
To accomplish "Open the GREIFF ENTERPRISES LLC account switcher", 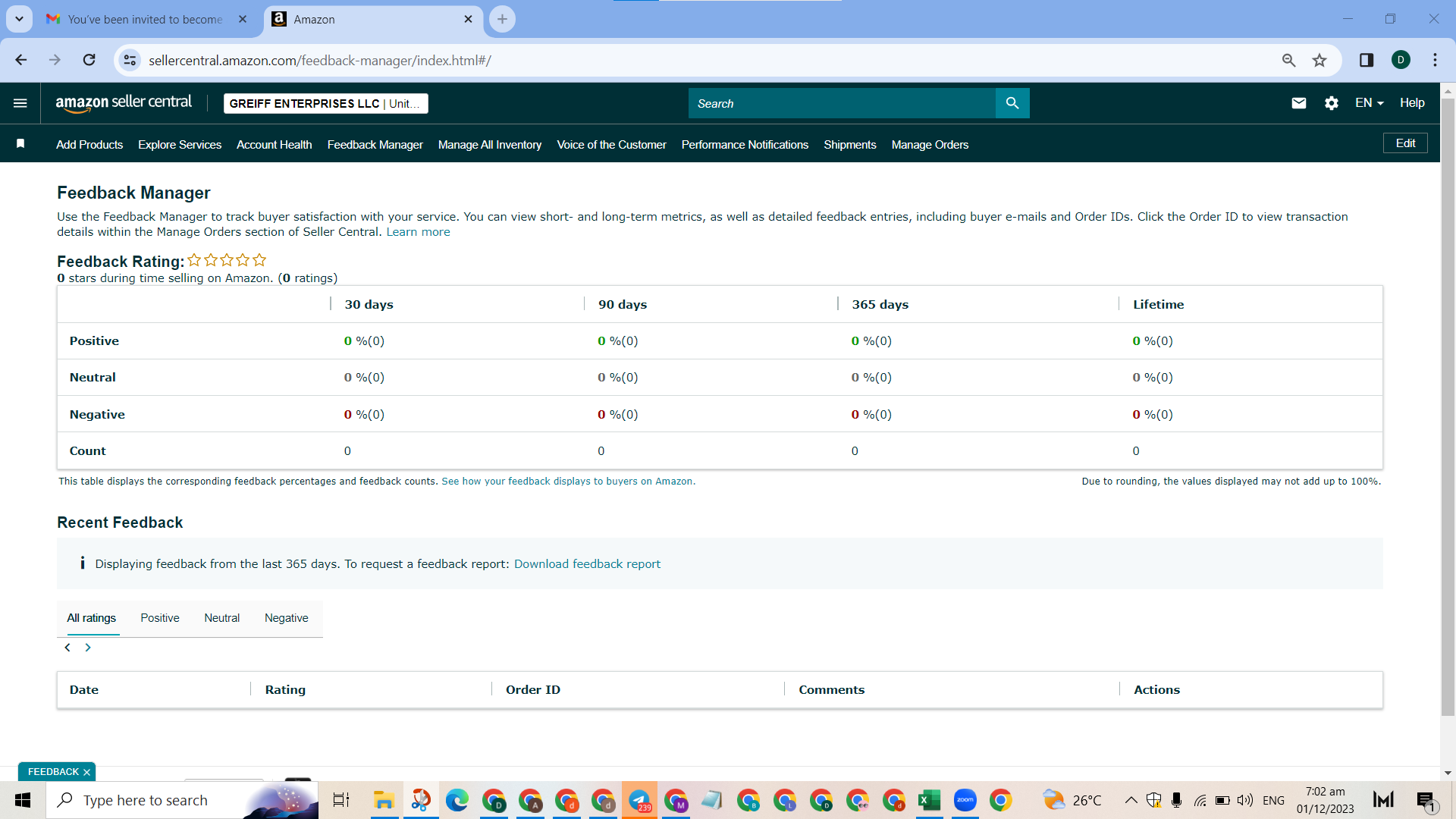I will (x=326, y=103).
